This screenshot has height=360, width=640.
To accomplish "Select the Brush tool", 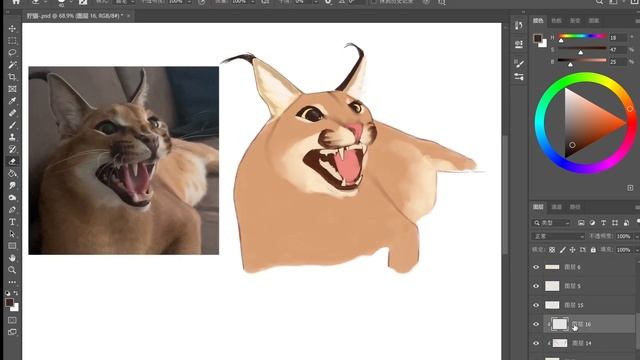I will [x=12, y=125].
